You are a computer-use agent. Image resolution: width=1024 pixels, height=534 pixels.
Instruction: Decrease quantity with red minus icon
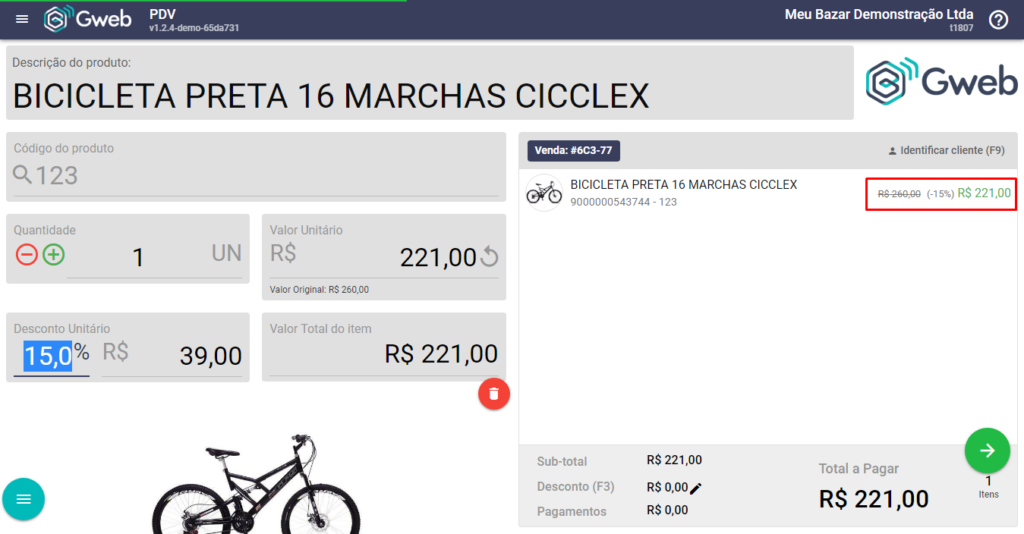(x=27, y=255)
